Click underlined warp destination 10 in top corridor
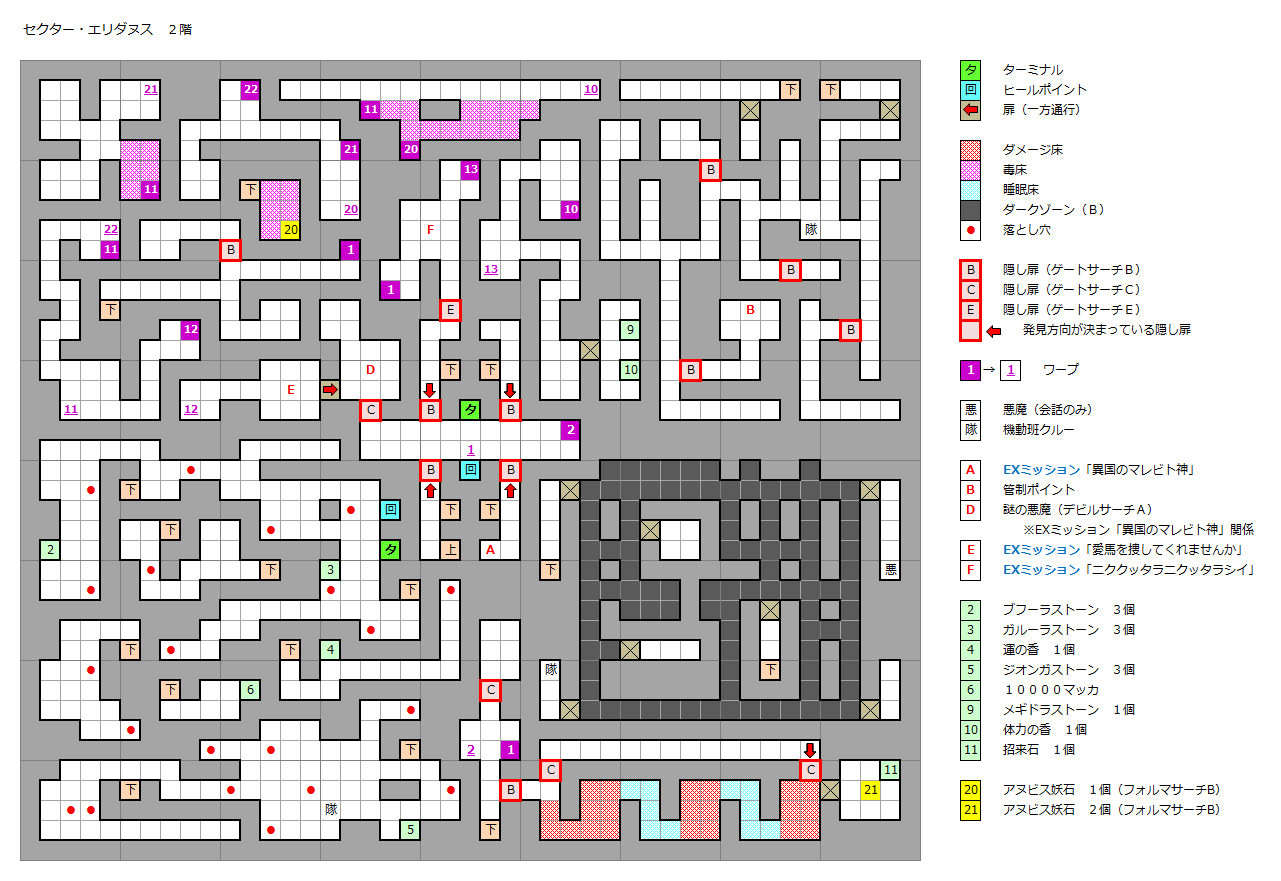This screenshot has height=881, width=1281. click(x=590, y=90)
